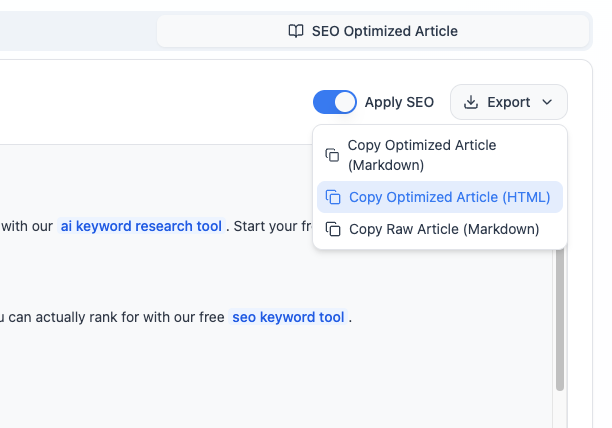612x428 pixels.
Task: Choose Copy Optimized Article (Markdown)
Action: coord(422,155)
